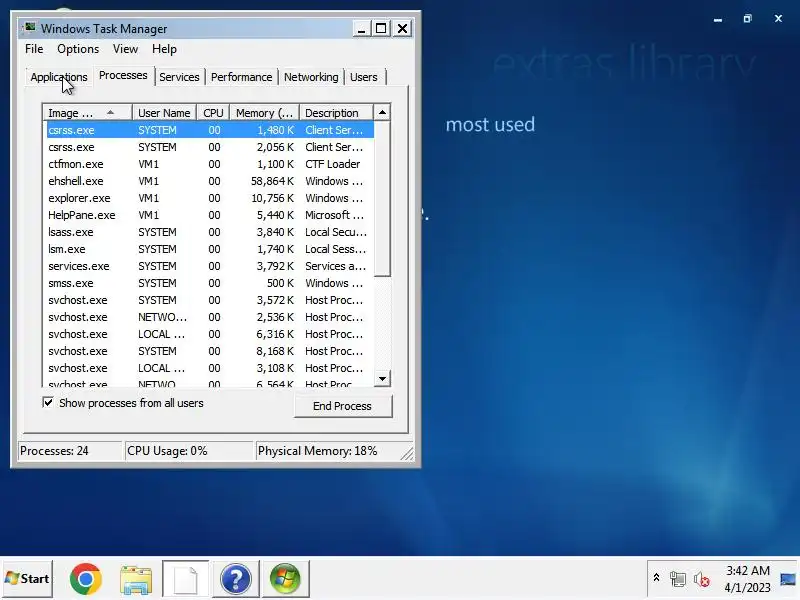Show hidden system tray icons
The width and height of the screenshot is (800, 600).
point(656,578)
